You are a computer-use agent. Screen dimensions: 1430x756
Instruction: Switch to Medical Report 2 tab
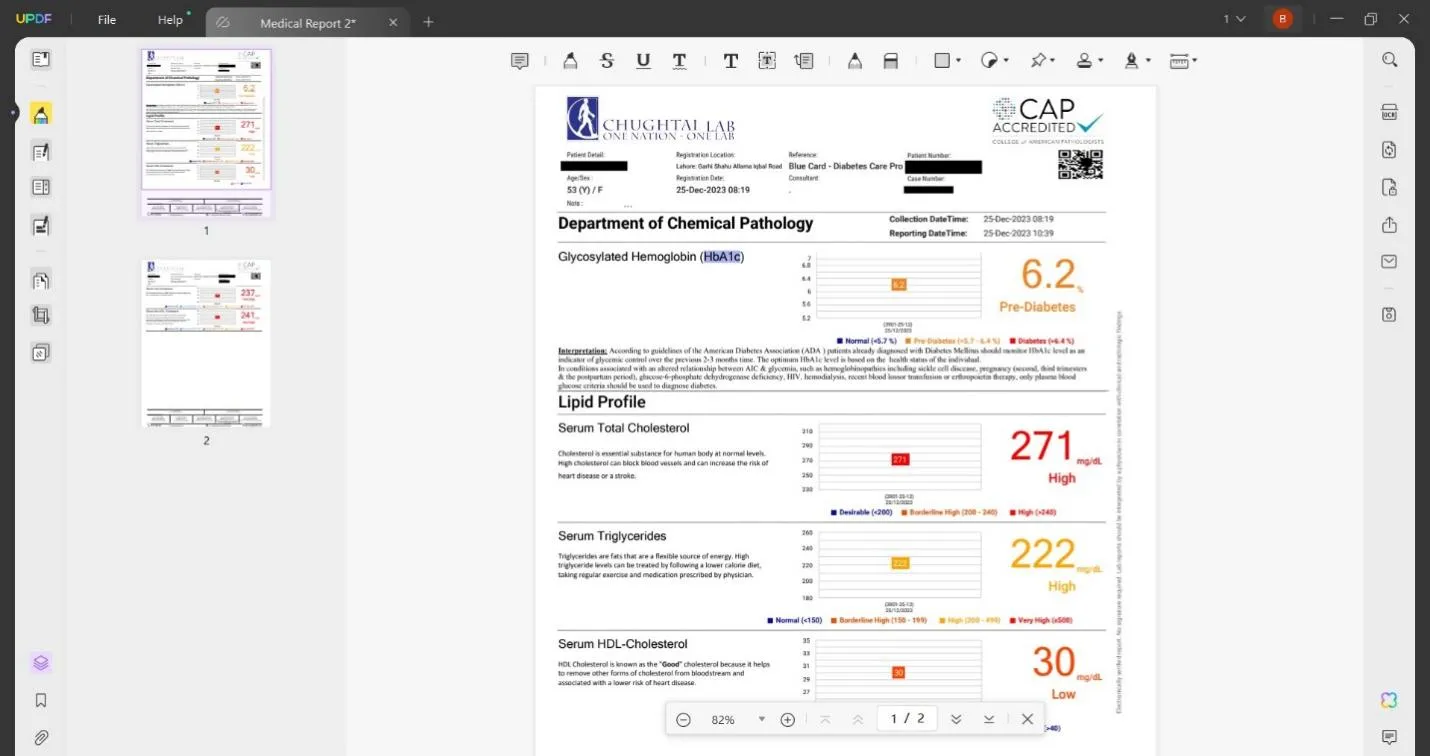tap(308, 22)
